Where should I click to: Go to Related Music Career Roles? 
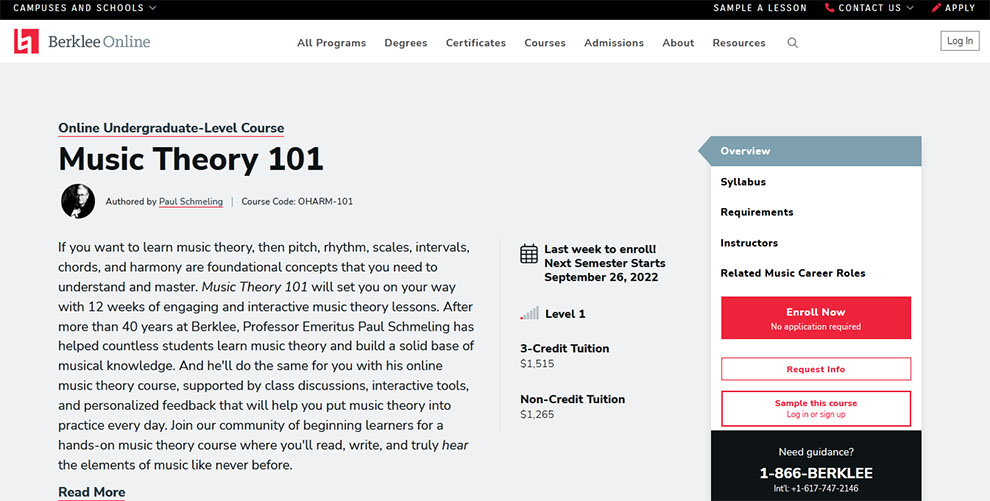tap(793, 273)
